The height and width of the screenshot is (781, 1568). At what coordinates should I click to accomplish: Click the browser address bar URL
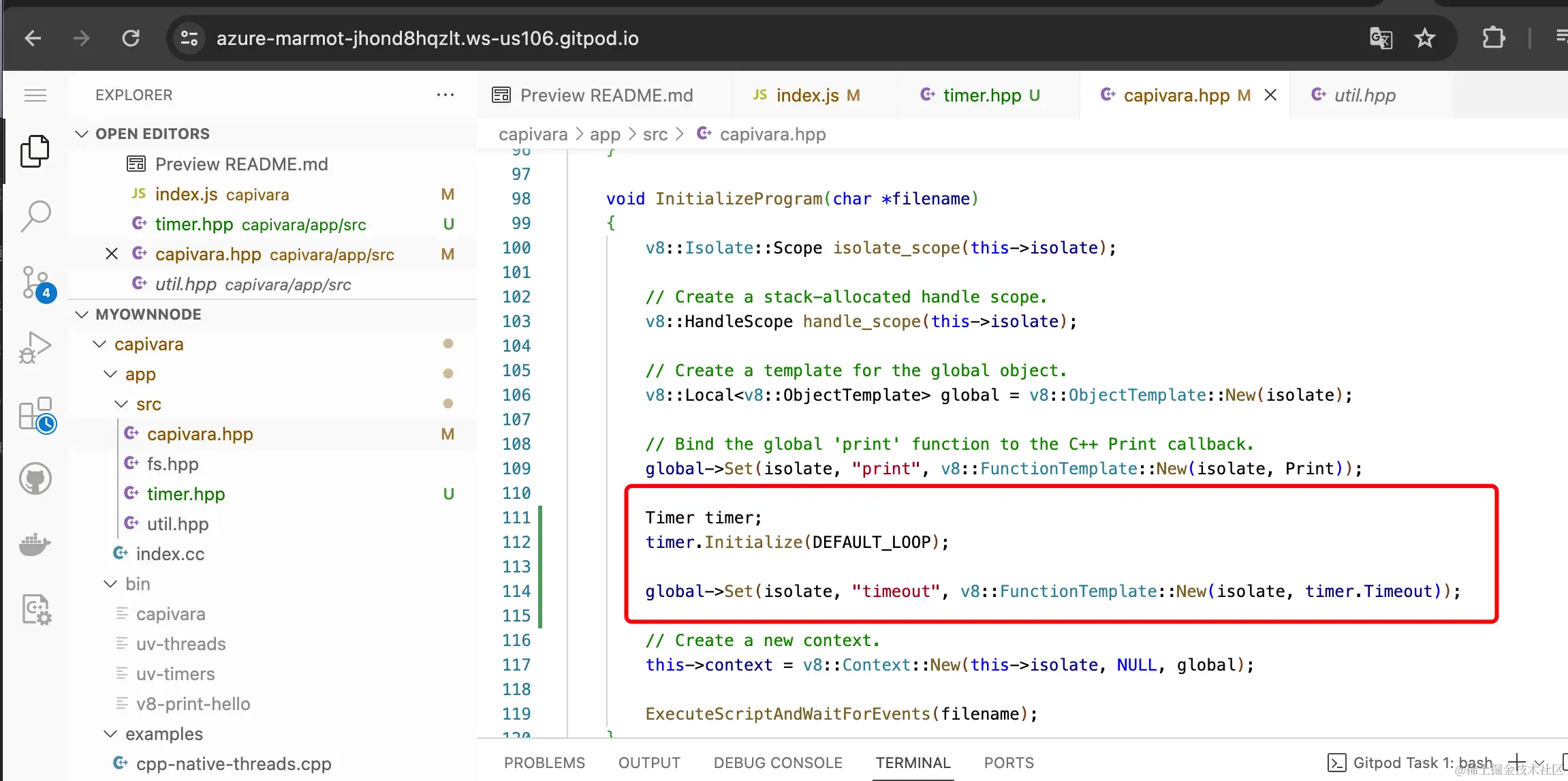tap(427, 38)
